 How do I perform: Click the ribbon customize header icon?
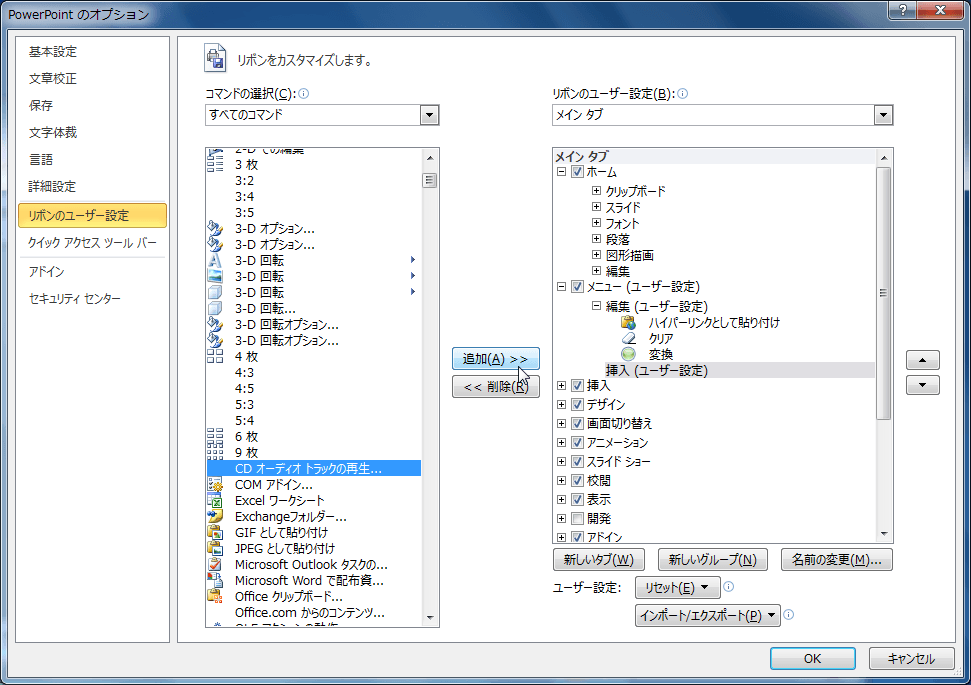[x=216, y=59]
